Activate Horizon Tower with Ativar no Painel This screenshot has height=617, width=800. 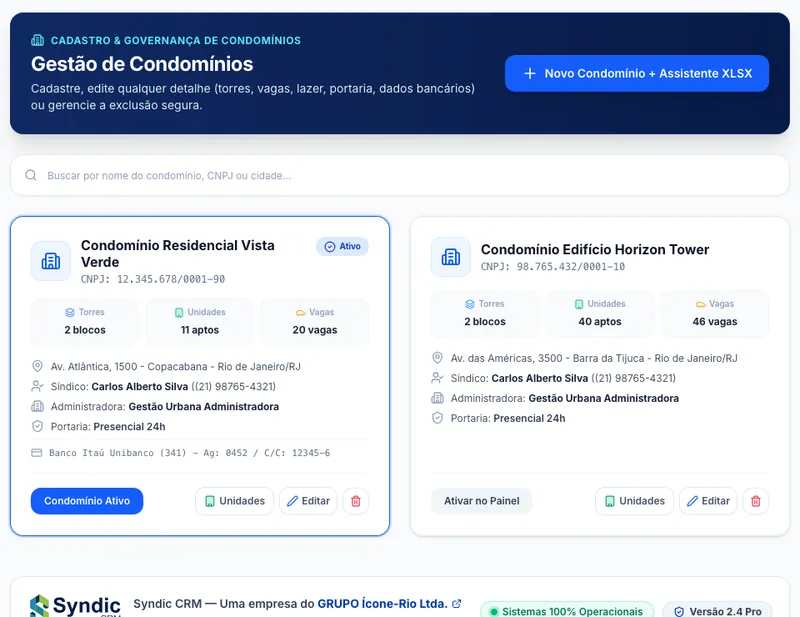pos(481,501)
